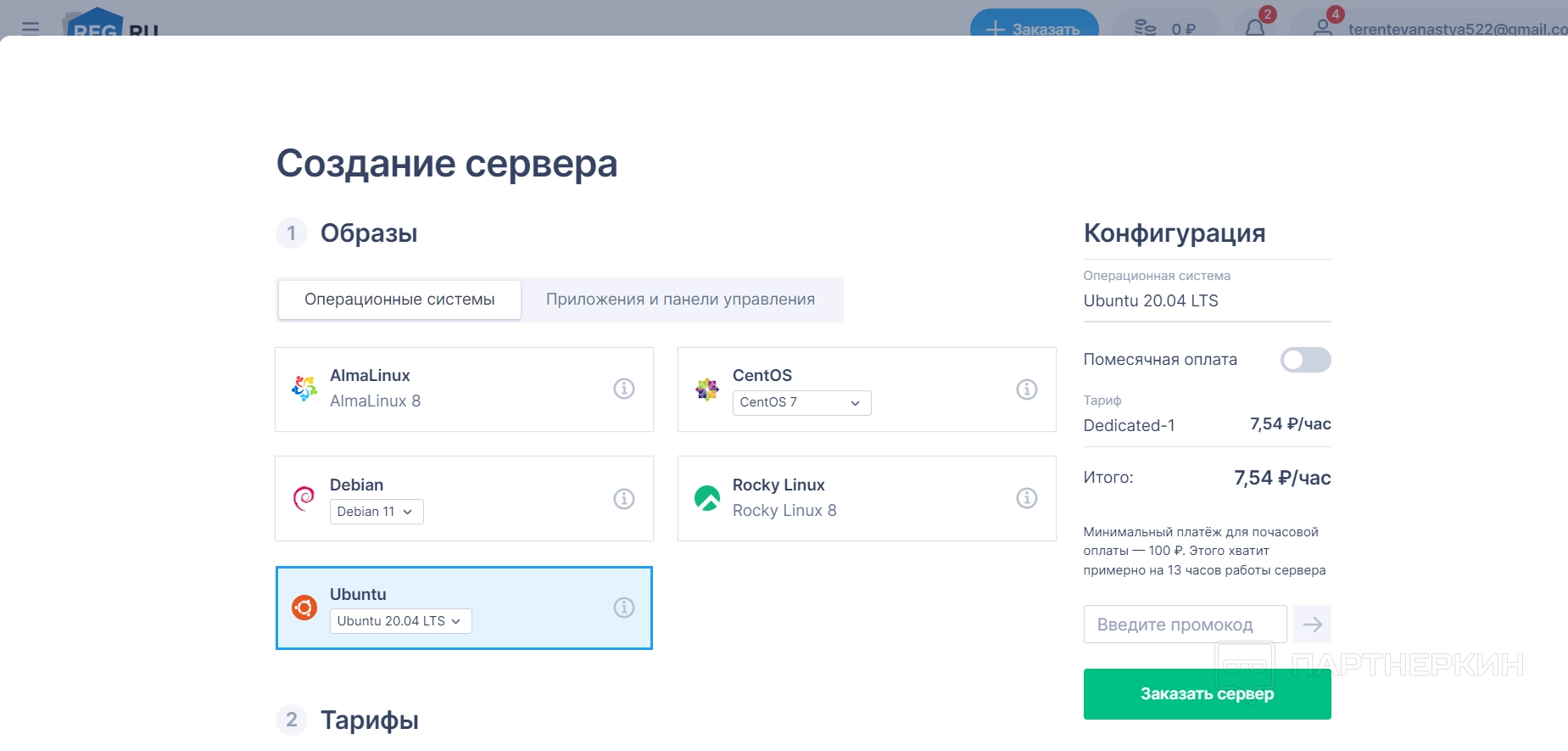The width and height of the screenshot is (1568, 751).
Task: Expand the CentOS 7 version dropdown
Action: 801,402
